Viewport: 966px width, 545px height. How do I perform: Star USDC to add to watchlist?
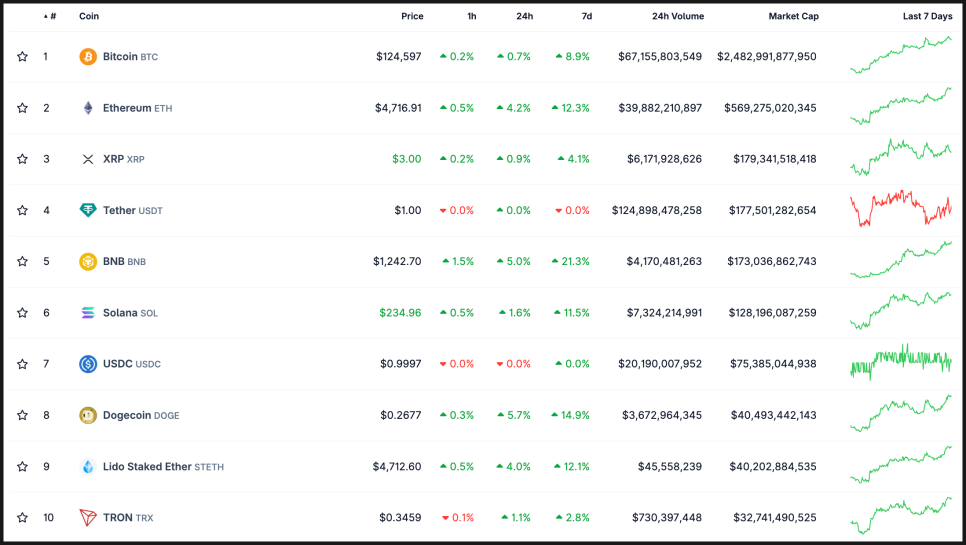point(22,364)
